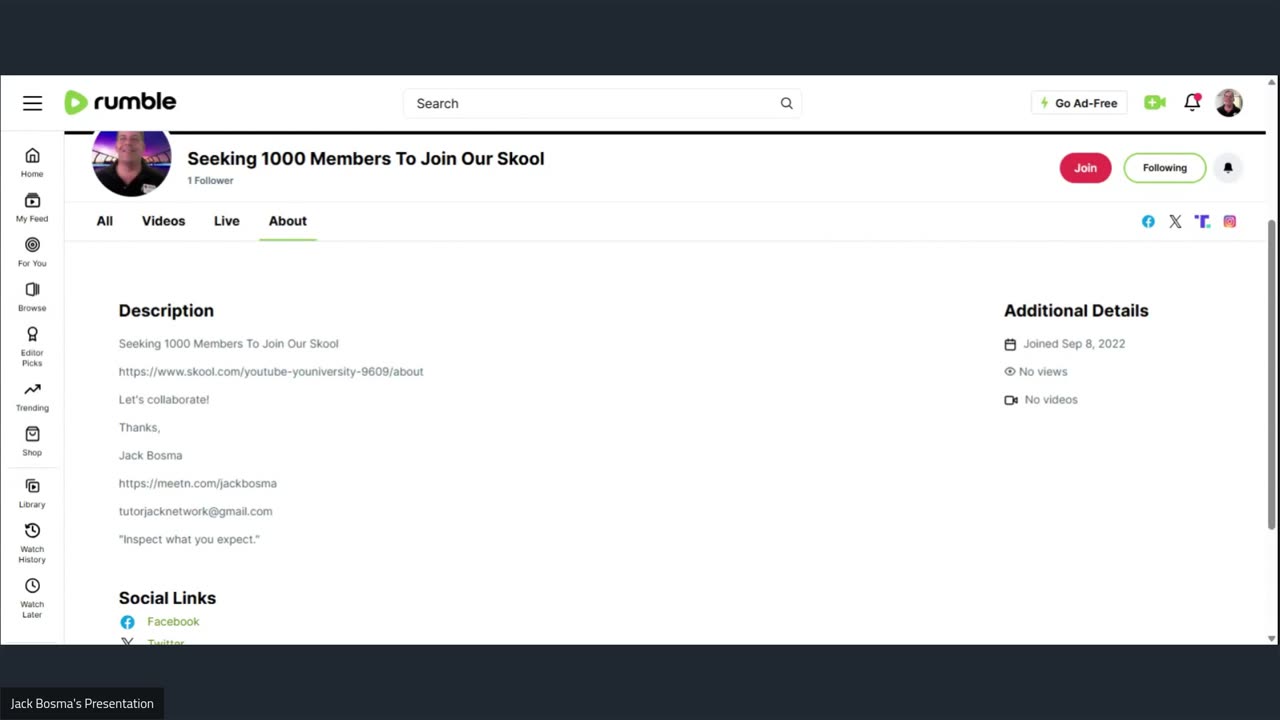This screenshot has height=720, width=1280.
Task: Click the Facebook icon beside the tabs
Action: point(1148,222)
